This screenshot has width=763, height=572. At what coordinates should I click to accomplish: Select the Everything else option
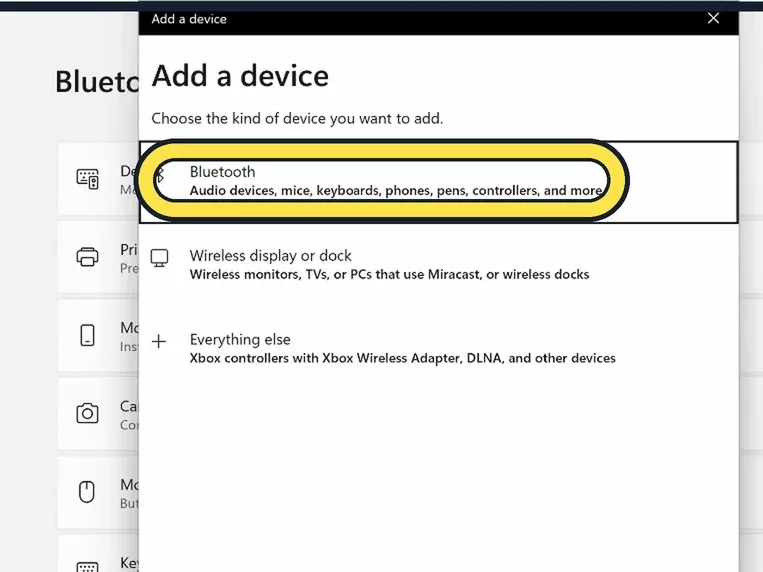[438, 349]
